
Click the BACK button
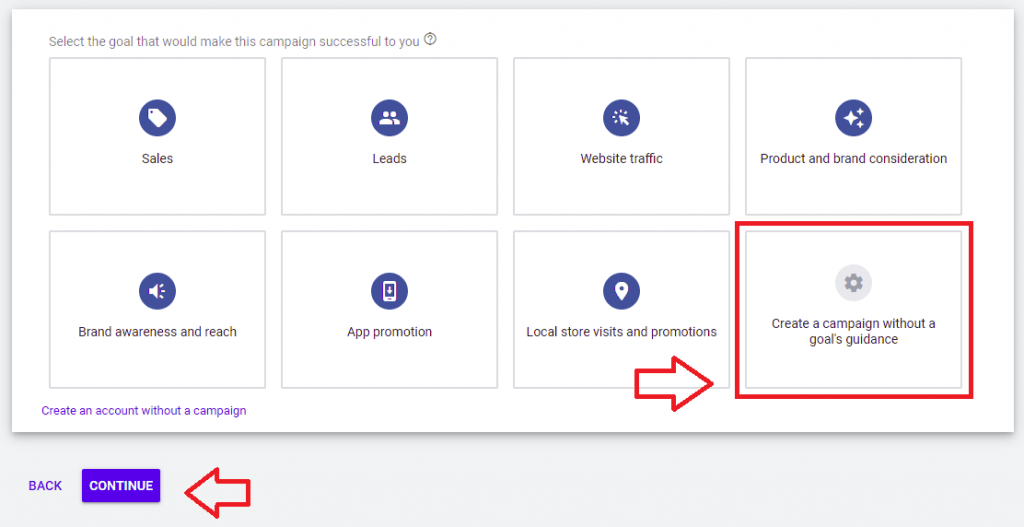[45, 486]
